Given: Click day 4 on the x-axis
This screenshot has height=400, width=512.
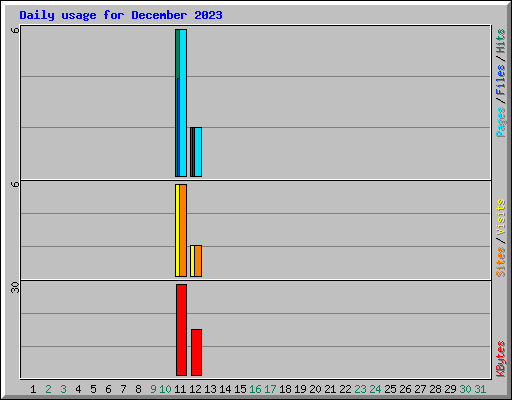Looking at the screenshot, I should 78,389.
